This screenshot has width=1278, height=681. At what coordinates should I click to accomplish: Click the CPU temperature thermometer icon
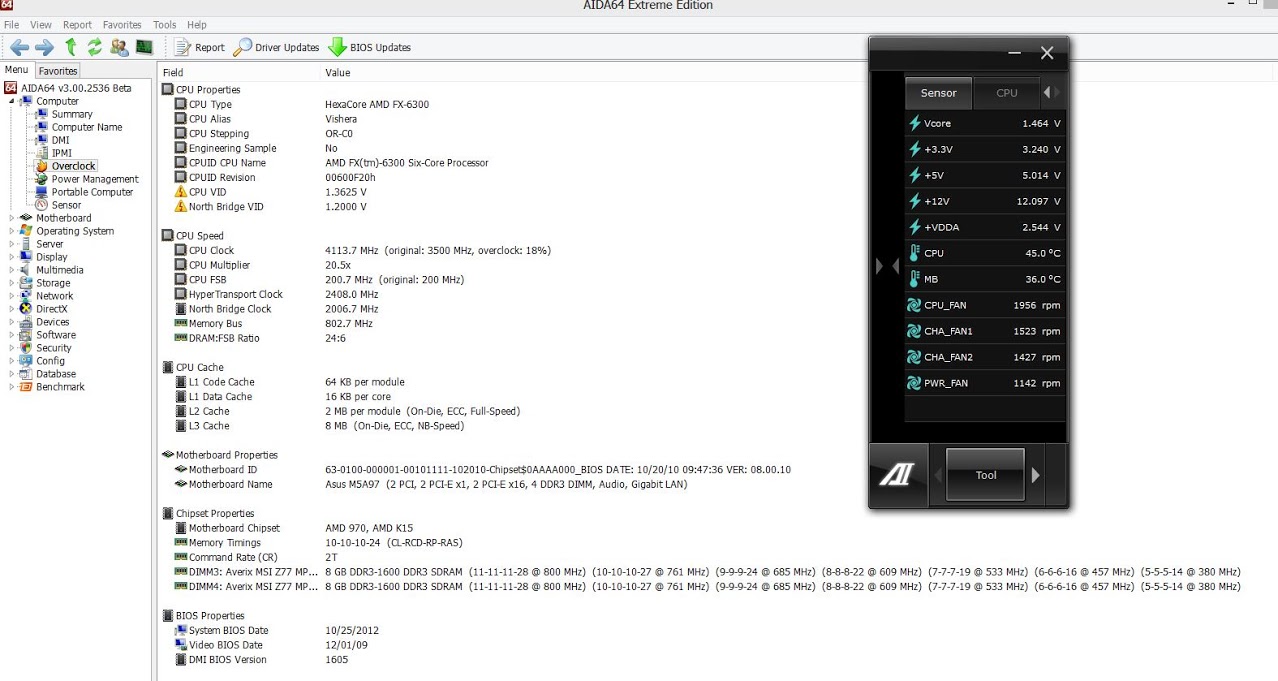click(914, 253)
